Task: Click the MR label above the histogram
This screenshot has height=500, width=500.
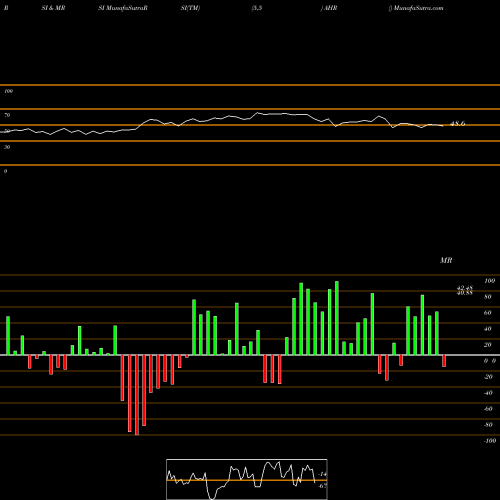Action: [x=446, y=260]
